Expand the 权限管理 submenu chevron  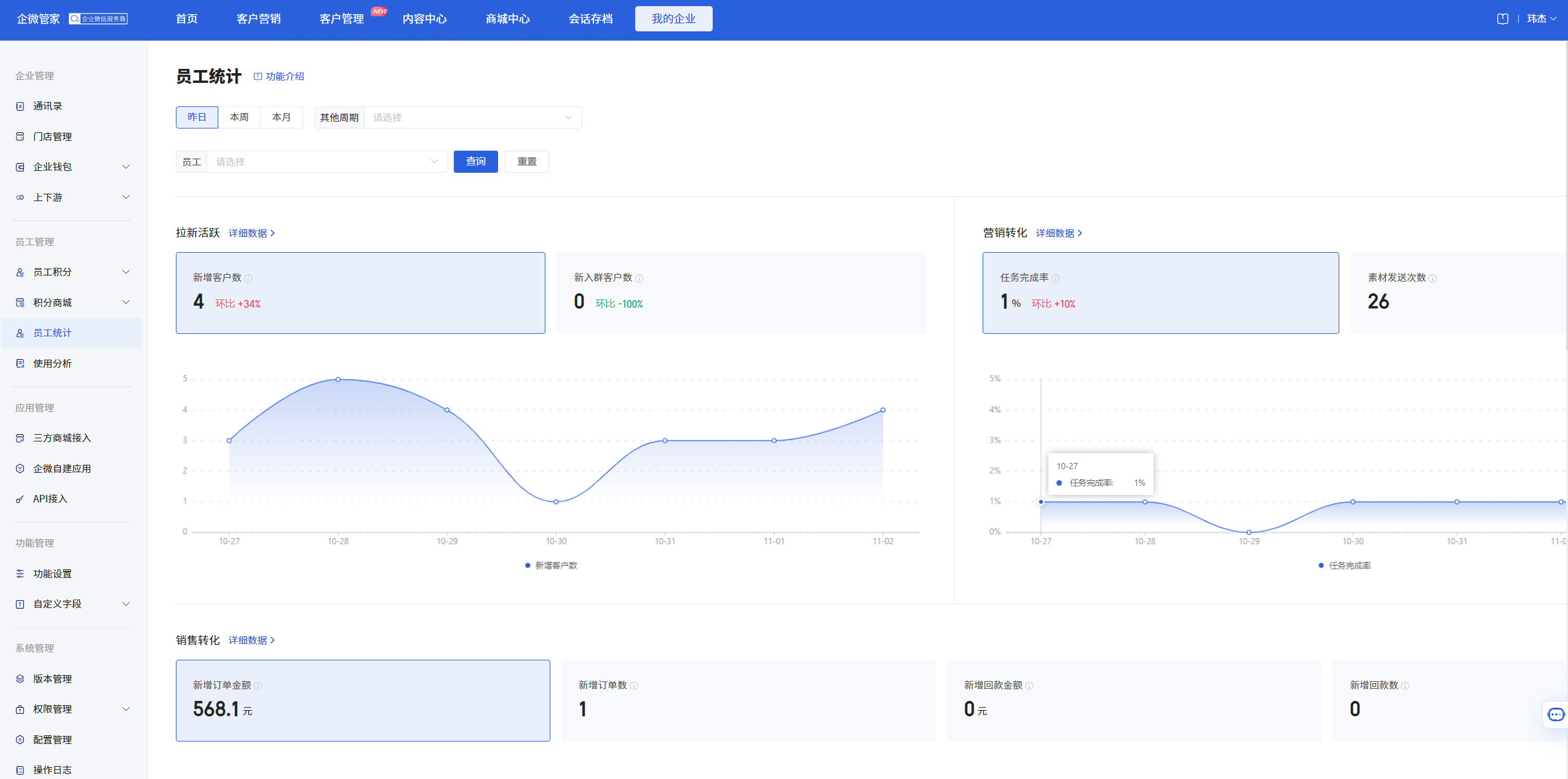point(126,710)
